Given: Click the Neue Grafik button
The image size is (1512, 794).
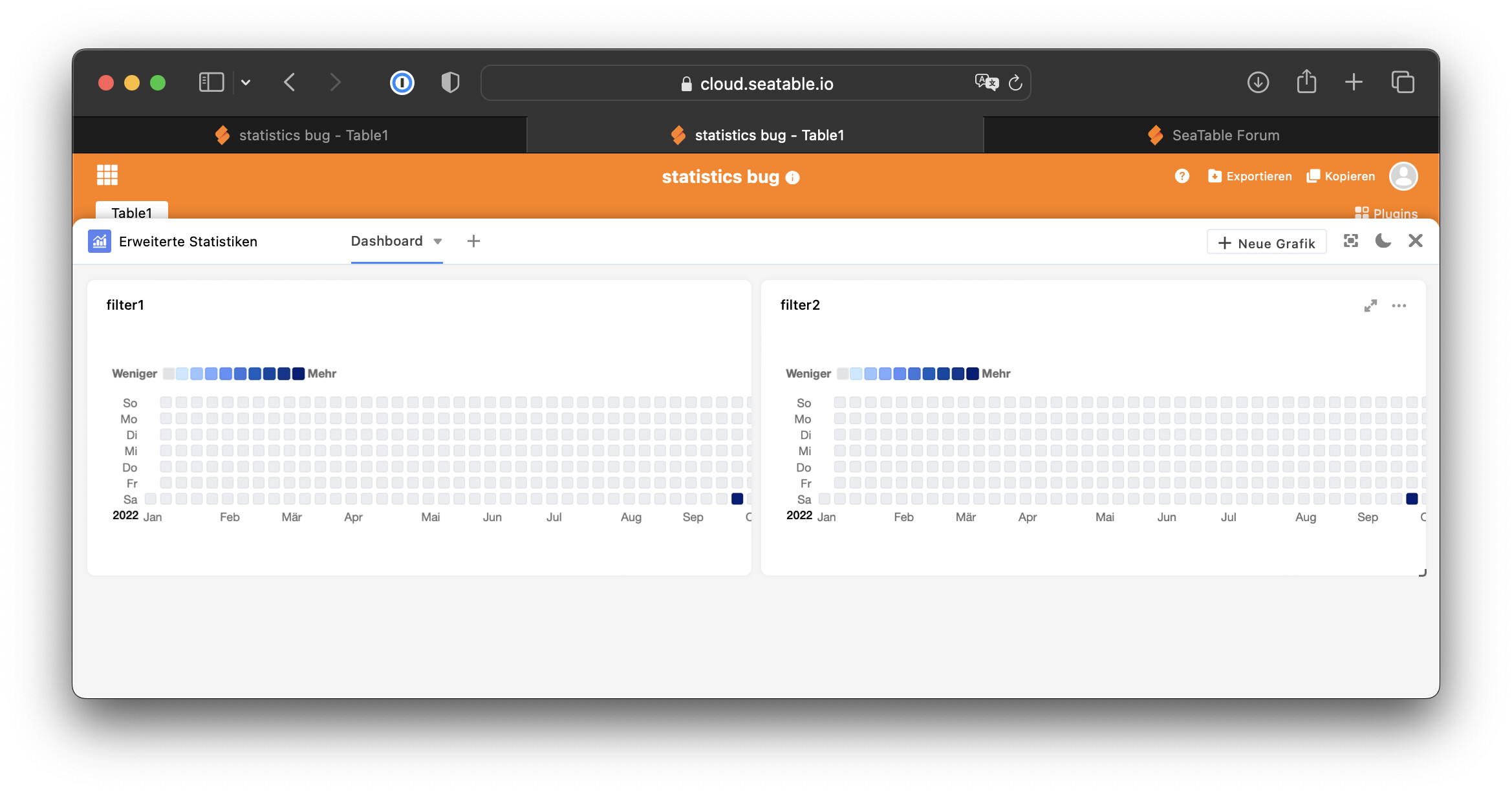Looking at the screenshot, I should [1266, 243].
